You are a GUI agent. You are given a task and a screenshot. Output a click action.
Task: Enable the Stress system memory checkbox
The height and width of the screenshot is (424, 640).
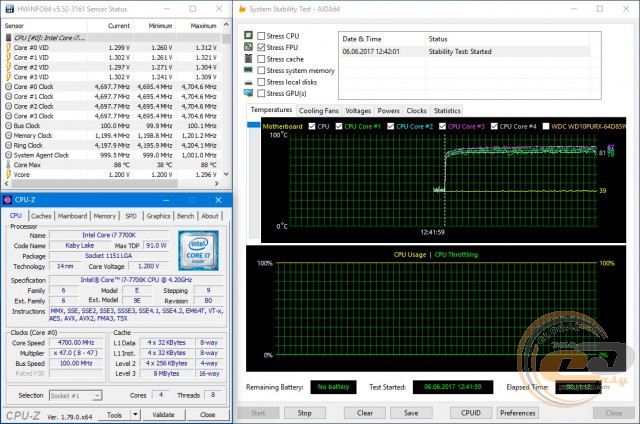point(261,70)
